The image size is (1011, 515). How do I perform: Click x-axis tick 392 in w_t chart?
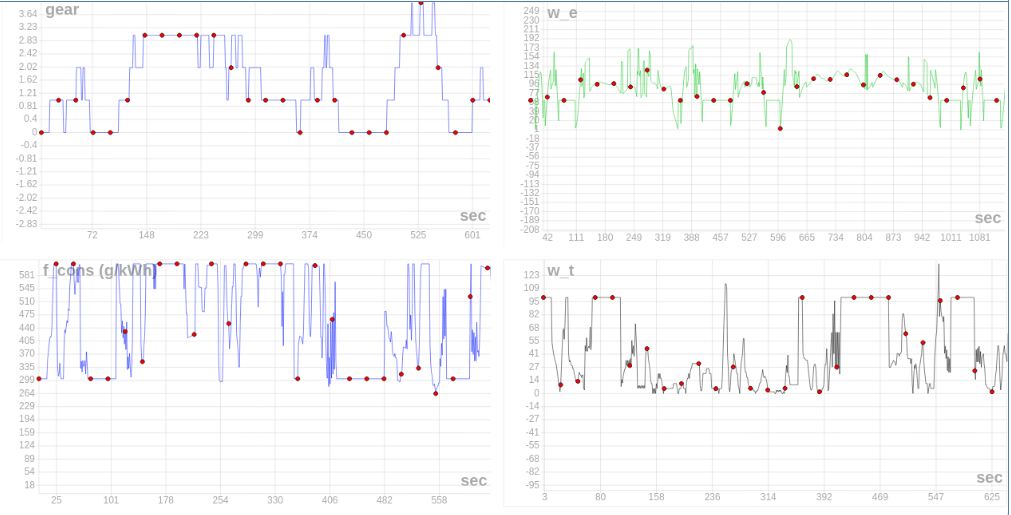tap(824, 497)
